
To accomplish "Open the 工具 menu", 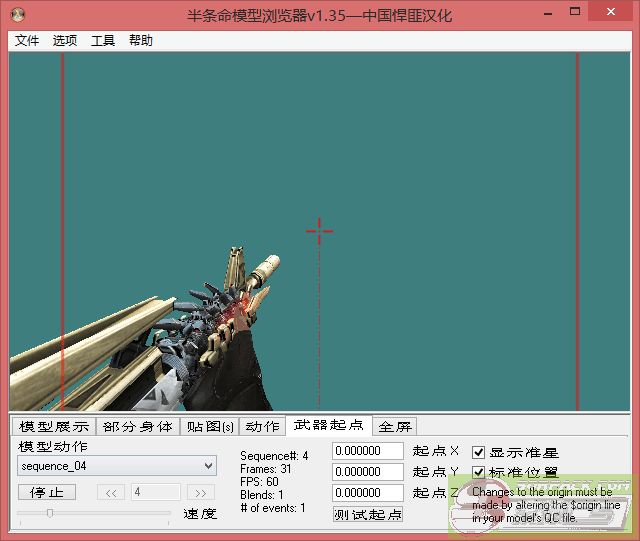I will (103, 41).
